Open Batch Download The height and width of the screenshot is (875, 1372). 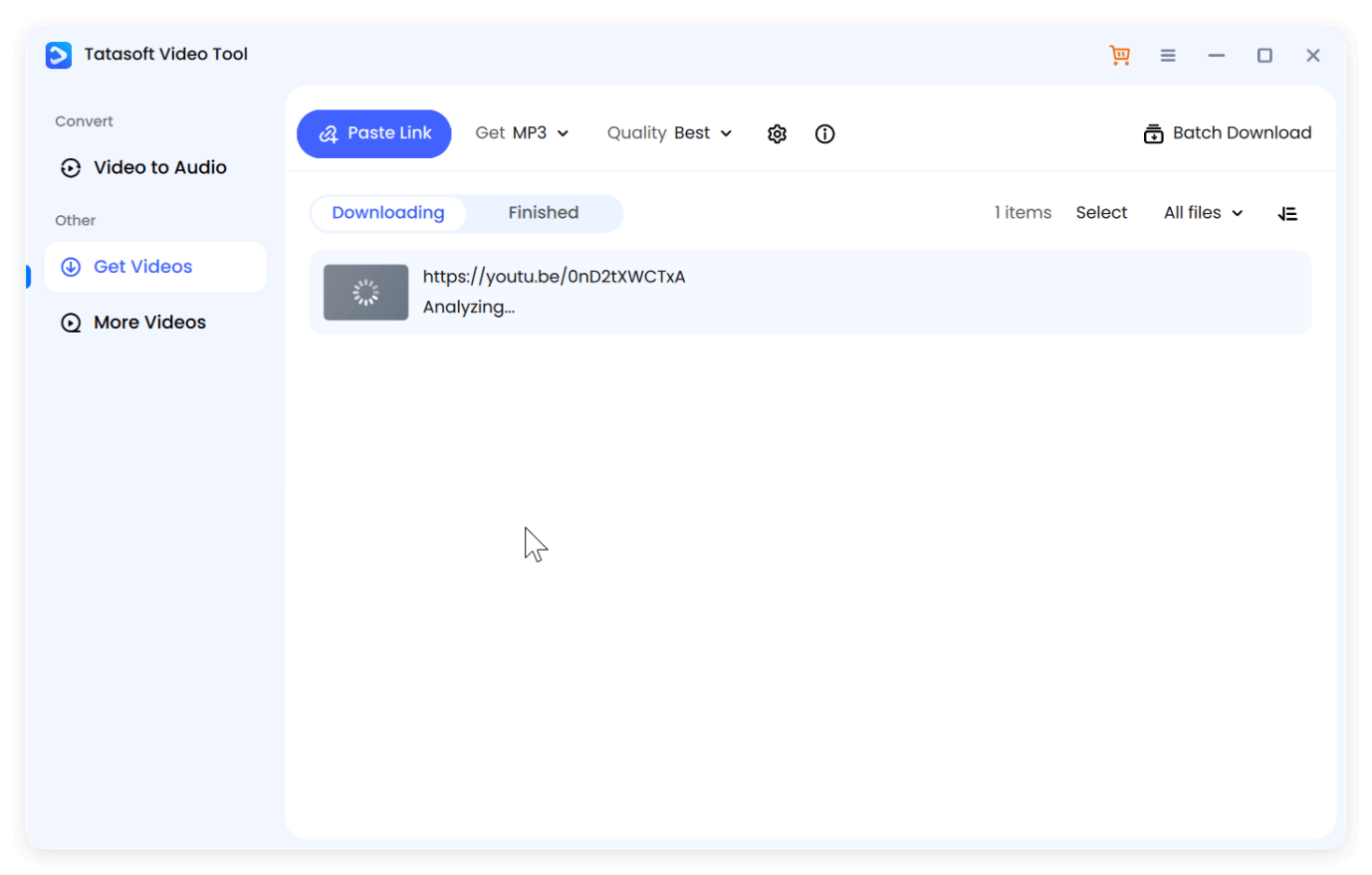tap(1227, 132)
